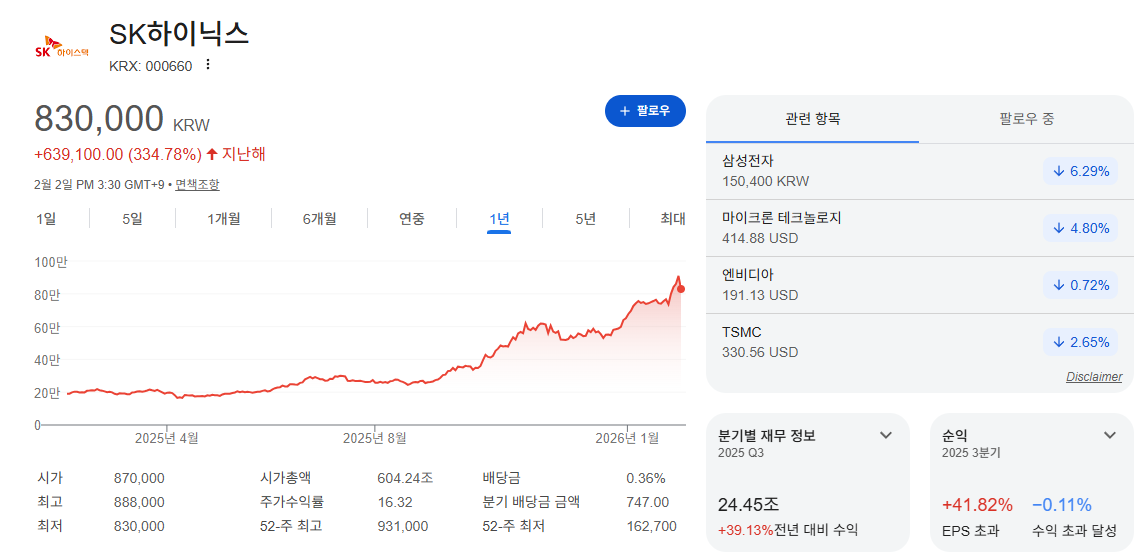Open the 엔비디아 related stock row
Image resolution: width=1146 pixels, height=560 pixels.
(x=919, y=284)
